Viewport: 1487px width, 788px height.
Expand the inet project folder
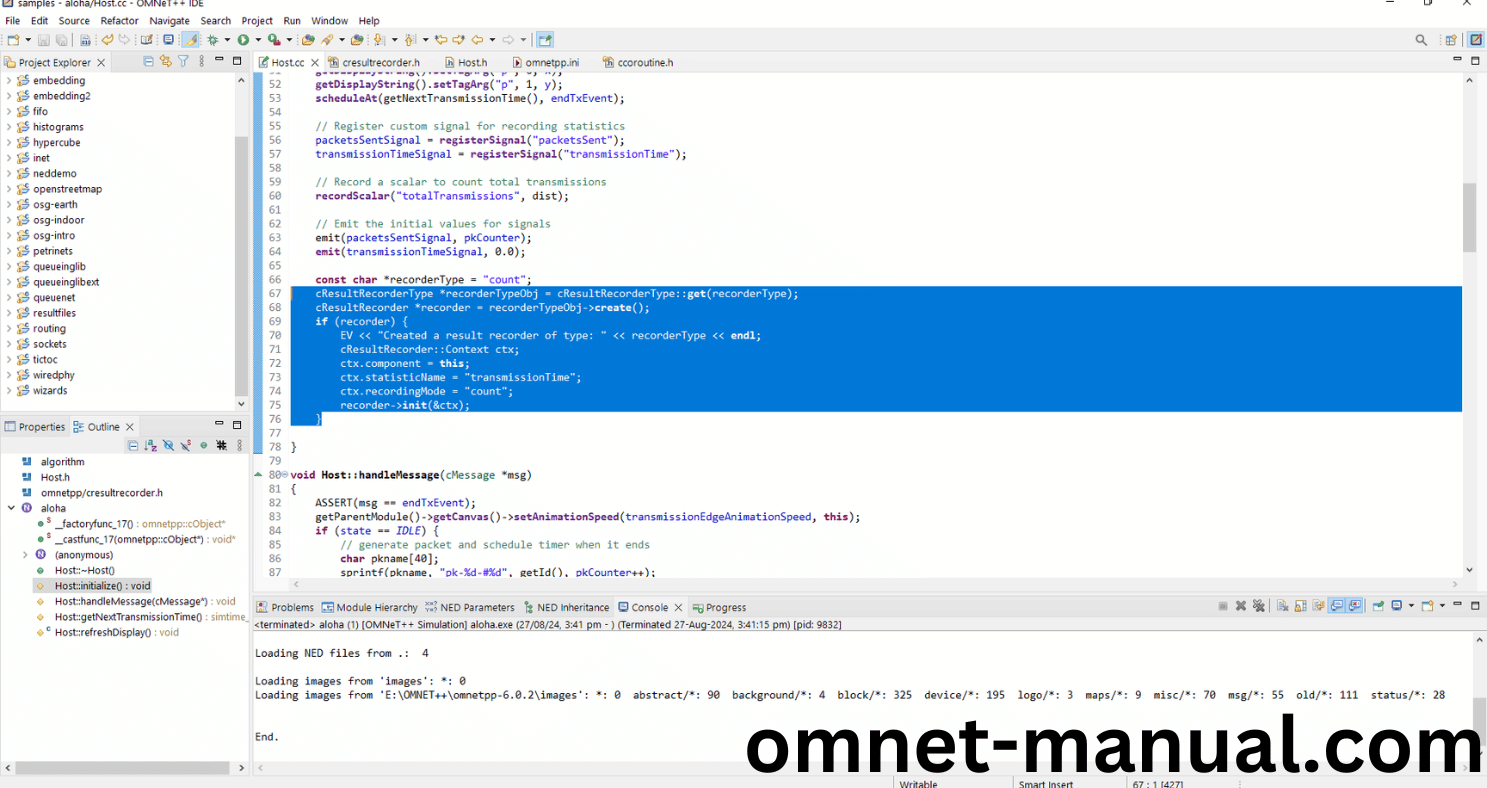[9, 158]
